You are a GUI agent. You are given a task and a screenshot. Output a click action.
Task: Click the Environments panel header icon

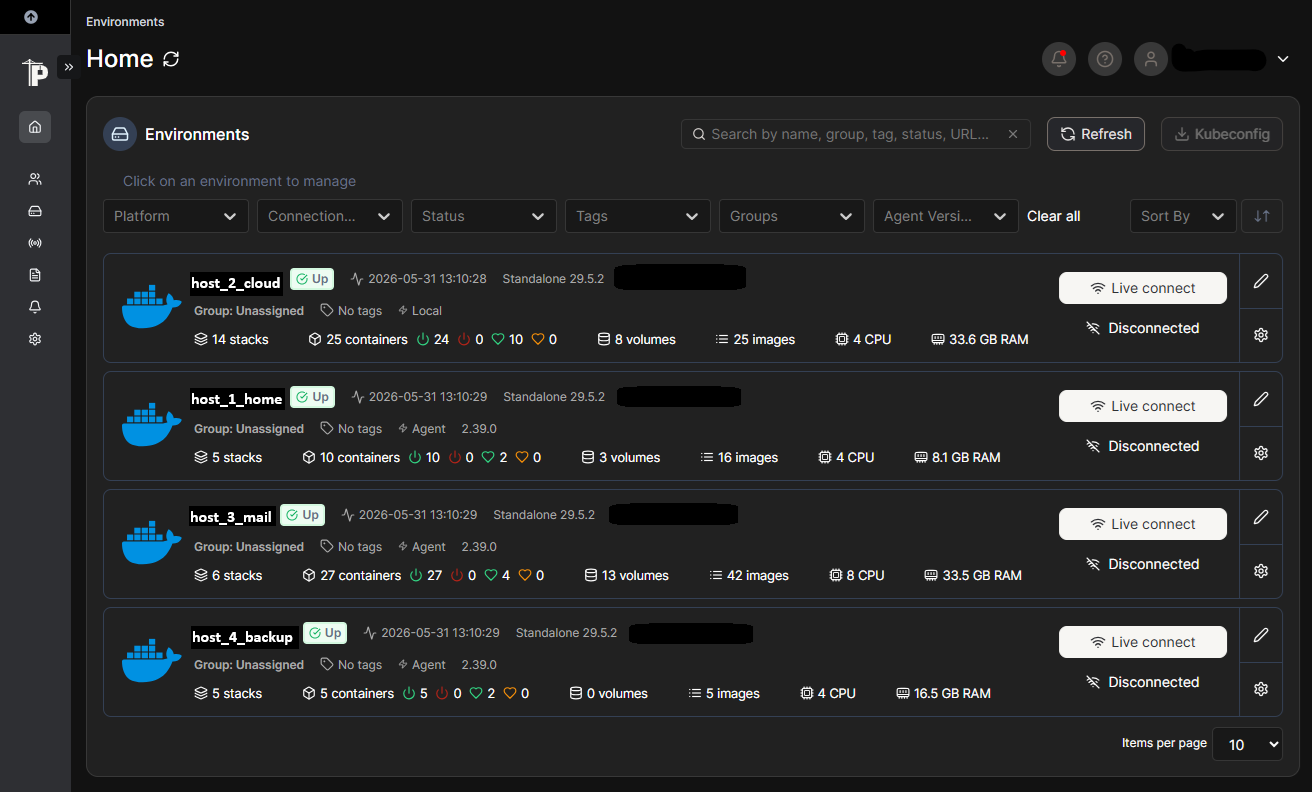(x=120, y=134)
